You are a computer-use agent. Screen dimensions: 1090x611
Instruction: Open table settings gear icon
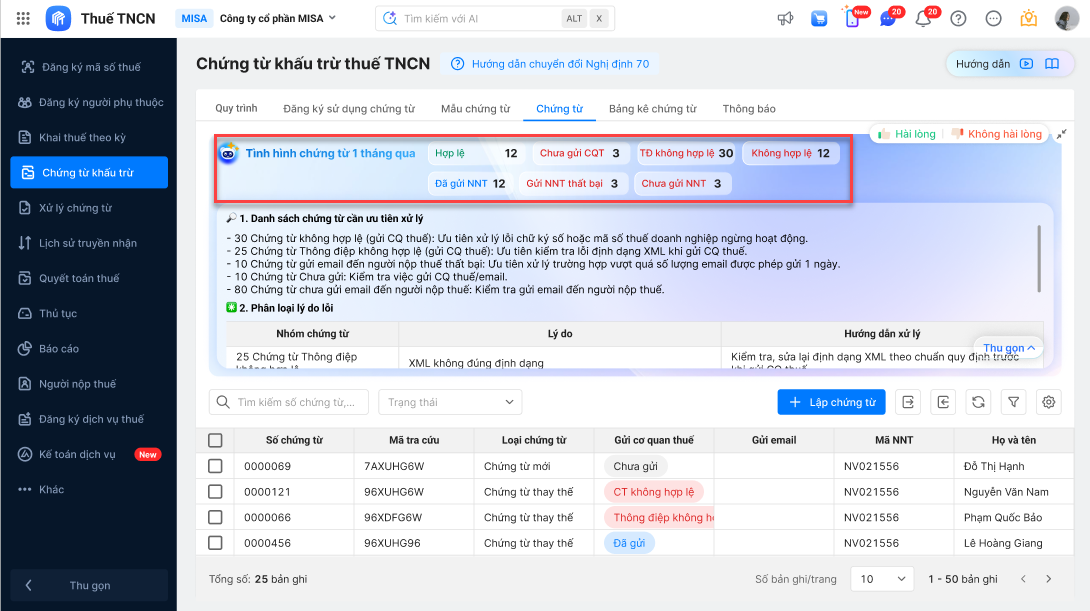point(1048,402)
